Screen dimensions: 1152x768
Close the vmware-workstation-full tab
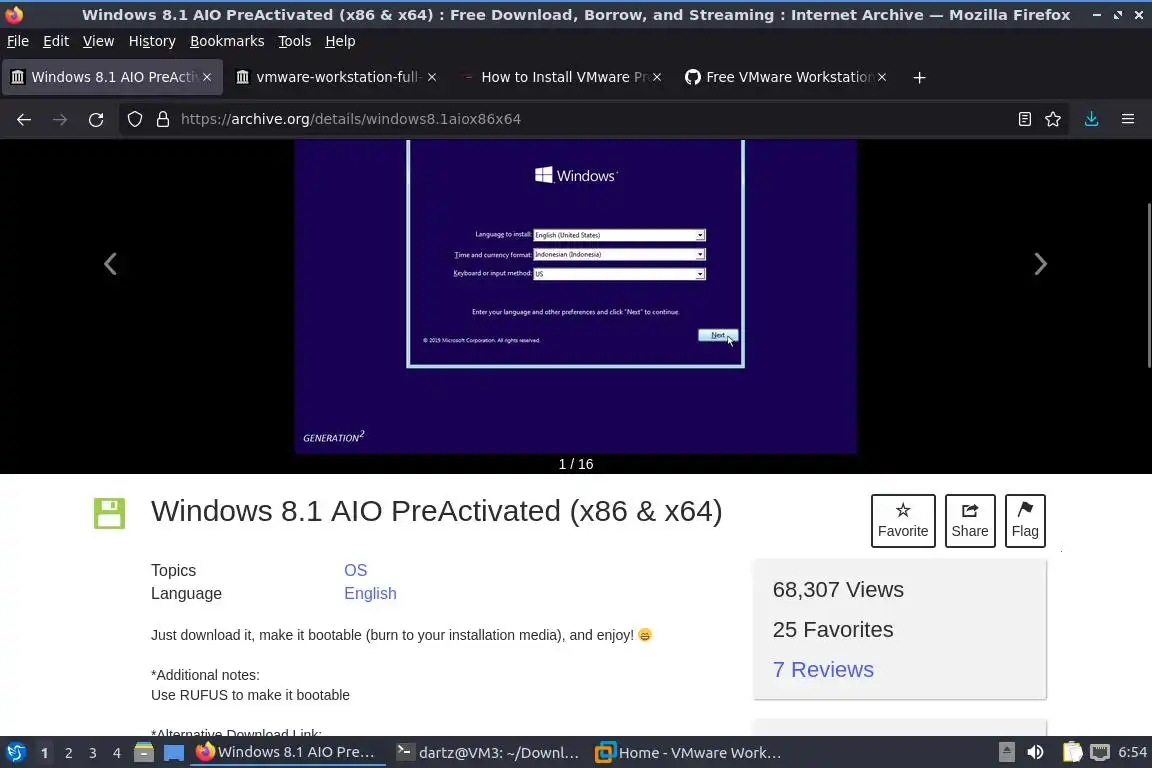(x=432, y=77)
